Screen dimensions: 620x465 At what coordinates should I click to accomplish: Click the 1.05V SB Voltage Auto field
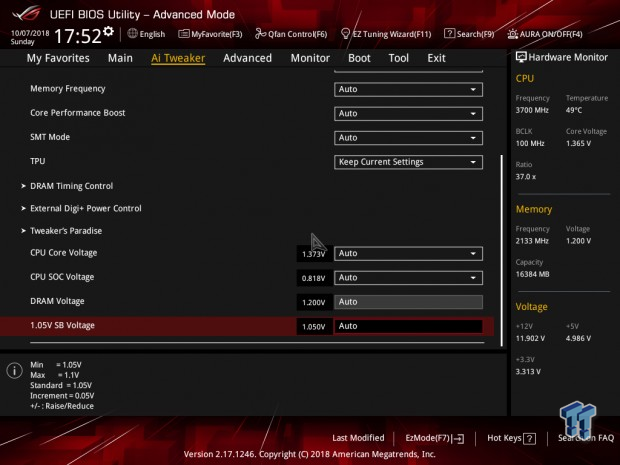click(408, 326)
